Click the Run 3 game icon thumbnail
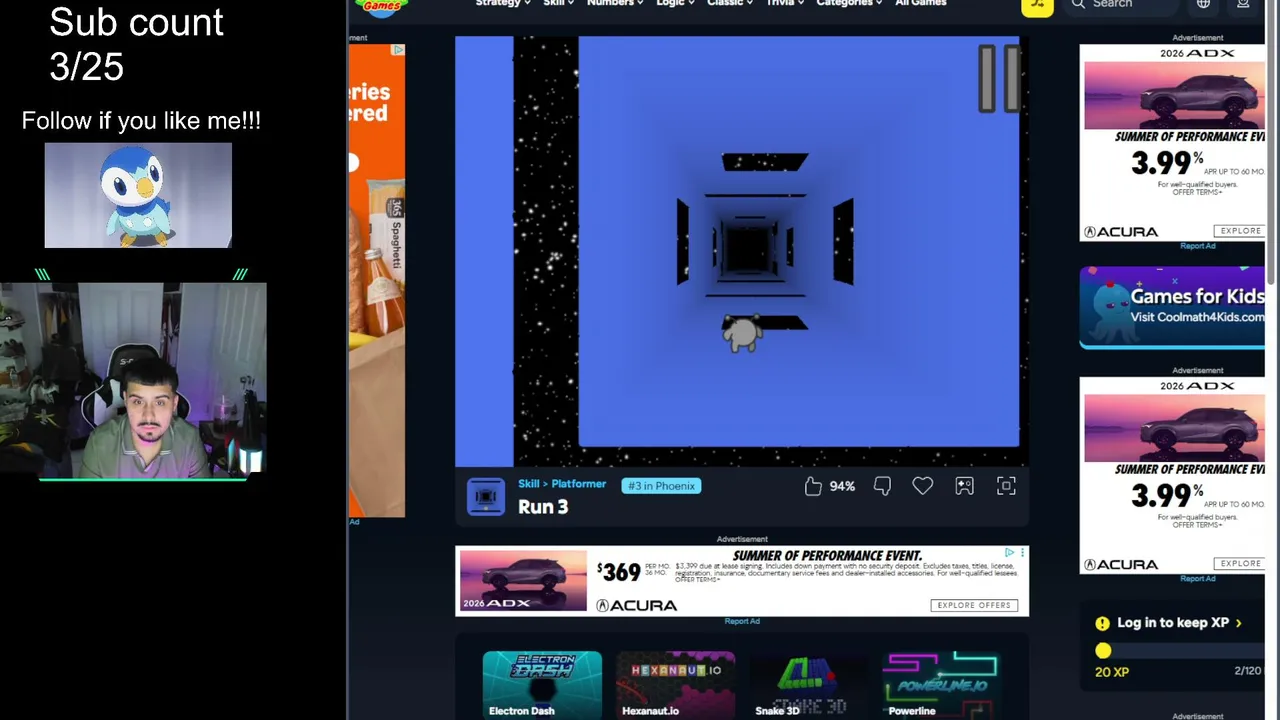Screen dimensions: 1280x720 coord(485,496)
